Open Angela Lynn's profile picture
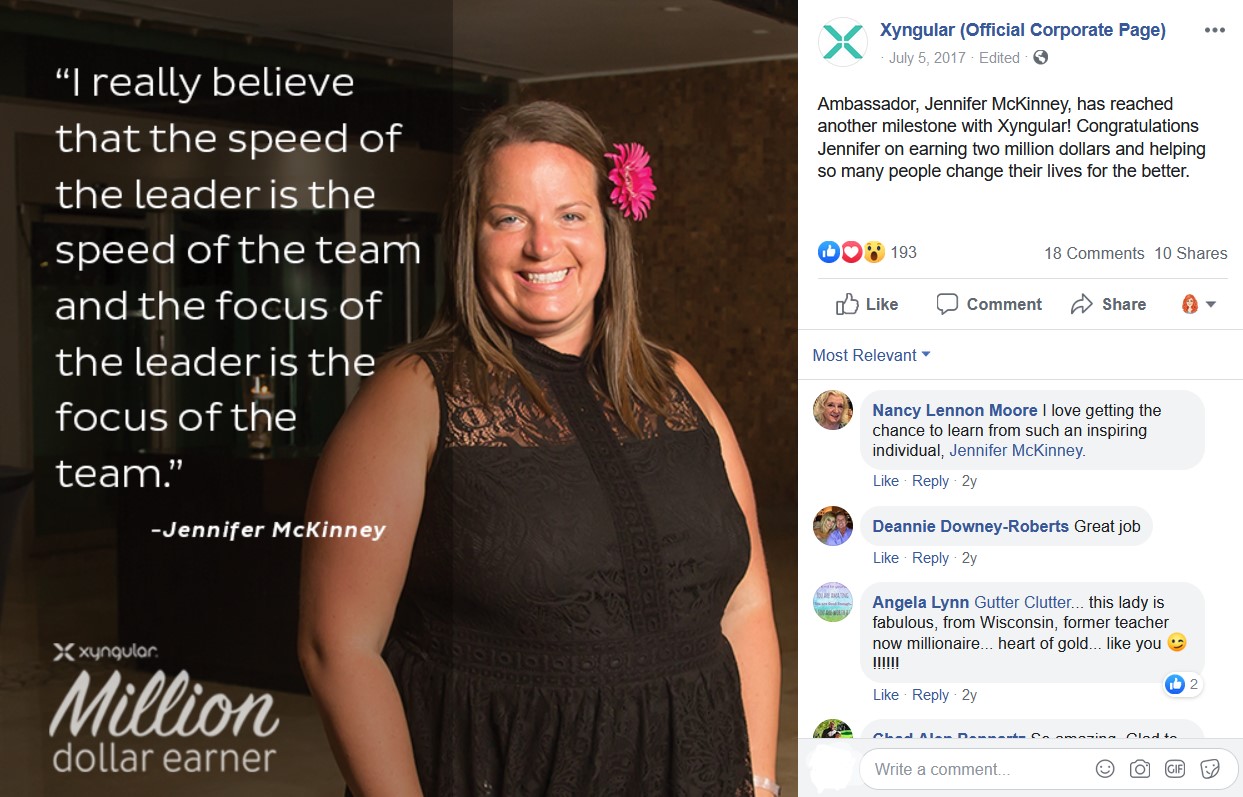 pyautogui.click(x=833, y=602)
